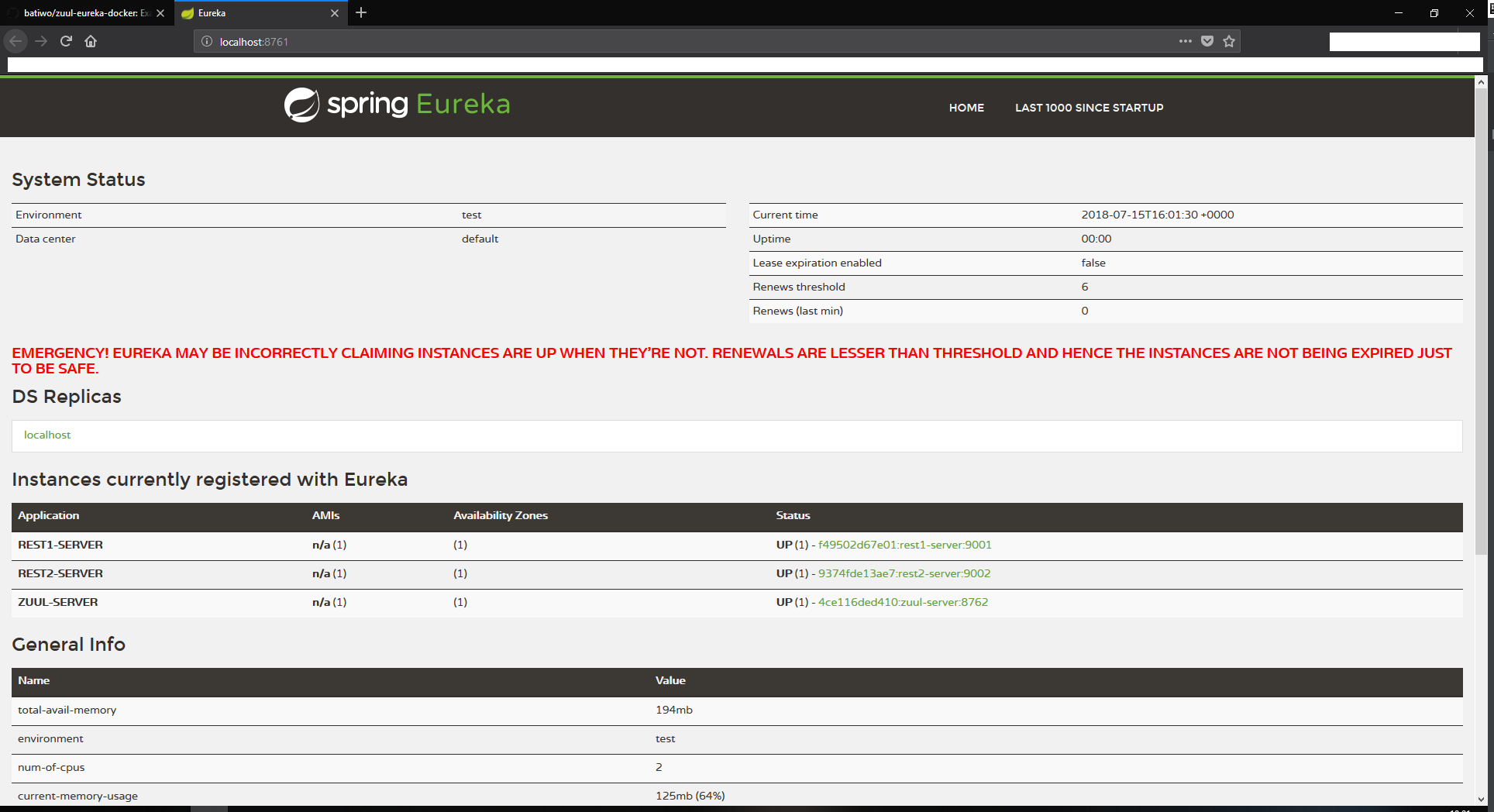Image resolution: width=1494 pixels, height=812 pixels.
Task: Click the Renews (last min) label
Action: (797, 311)
